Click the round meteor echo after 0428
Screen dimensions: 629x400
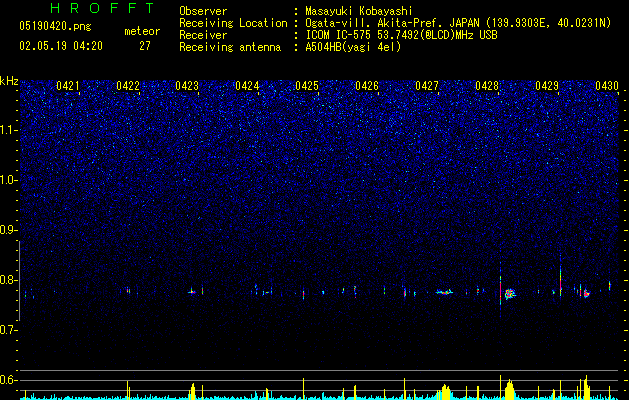click(x=510, y=294)
